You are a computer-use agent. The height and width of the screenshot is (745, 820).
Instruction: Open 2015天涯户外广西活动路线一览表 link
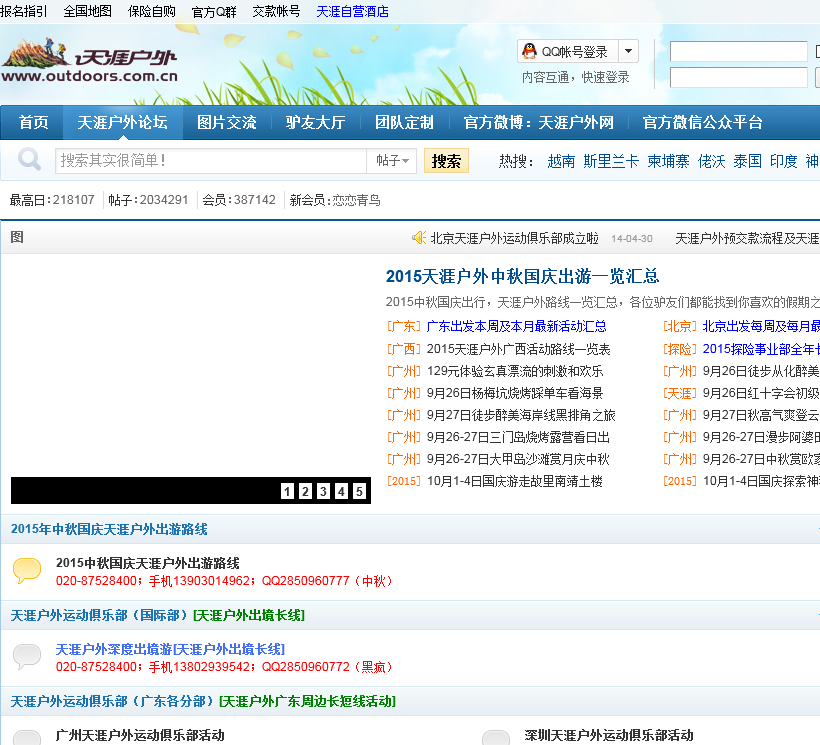(519, 349)
